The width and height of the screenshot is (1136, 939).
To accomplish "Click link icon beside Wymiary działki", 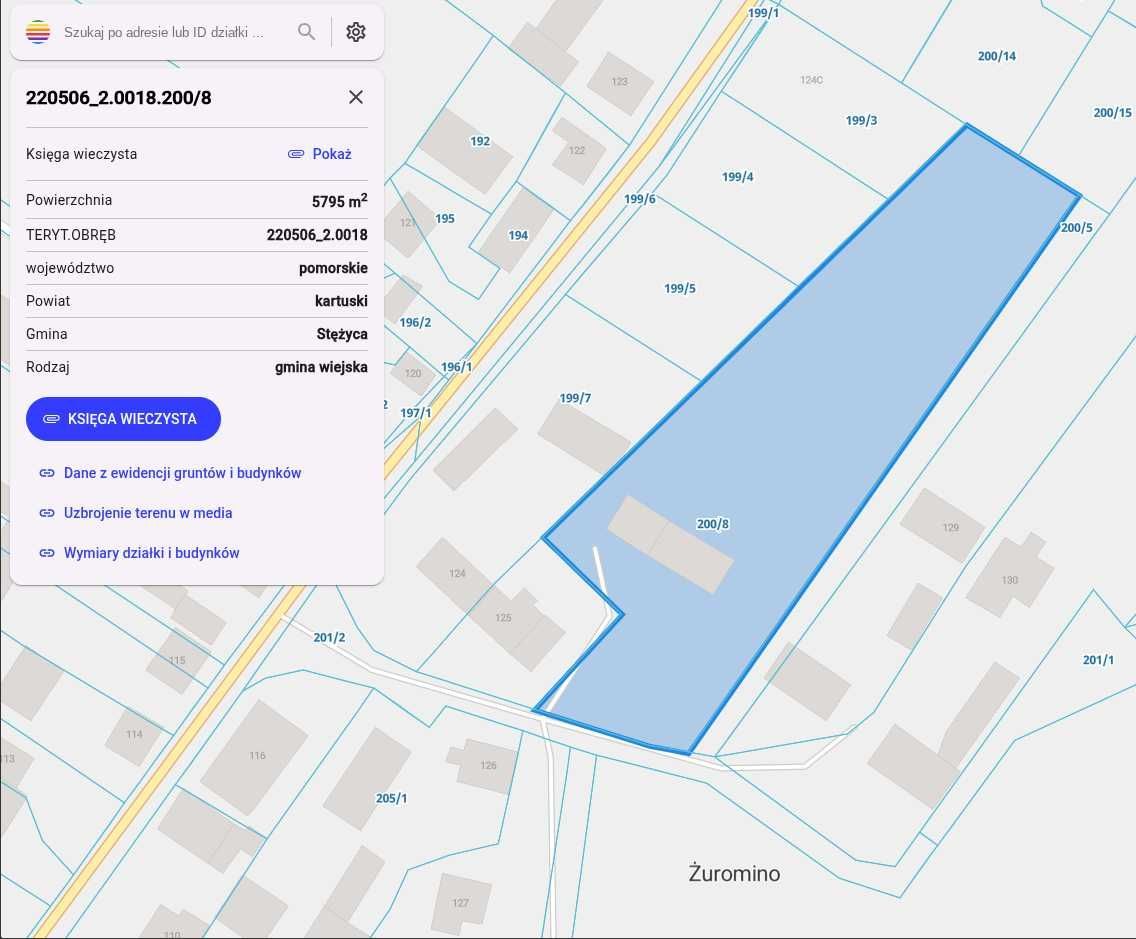I will [47, 553].
